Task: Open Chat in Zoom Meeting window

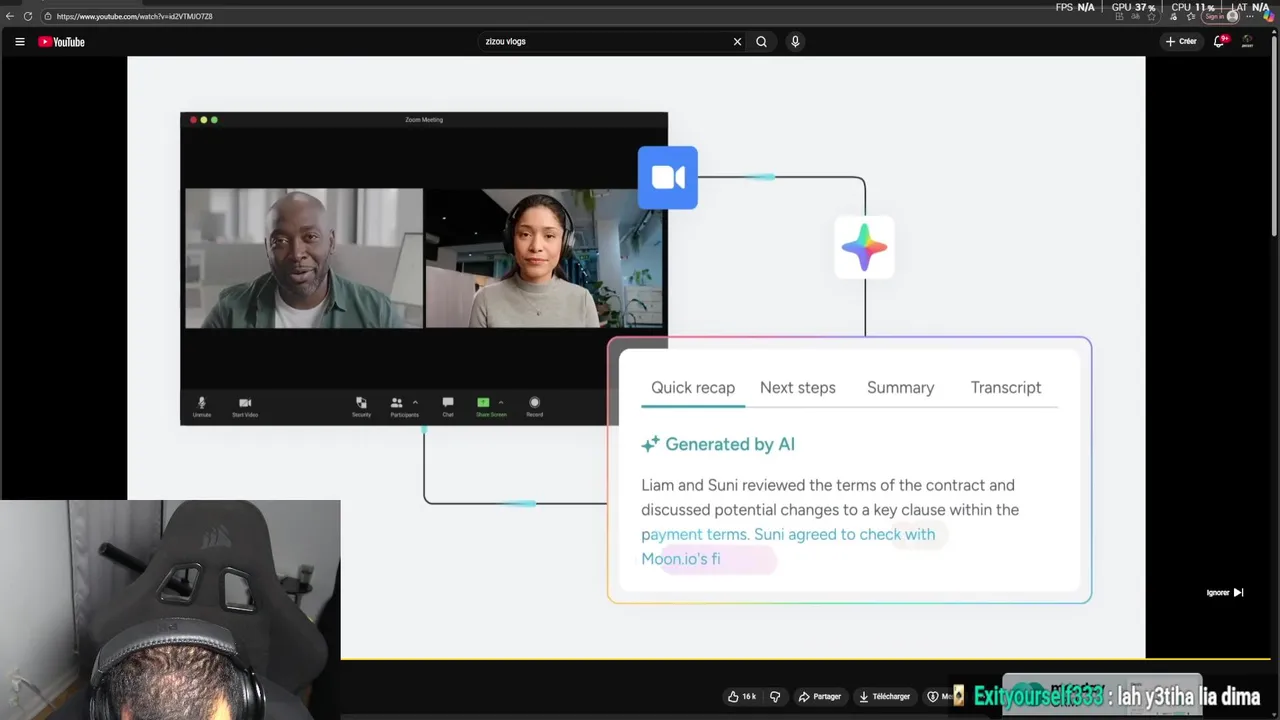Action: pos(448,406)
